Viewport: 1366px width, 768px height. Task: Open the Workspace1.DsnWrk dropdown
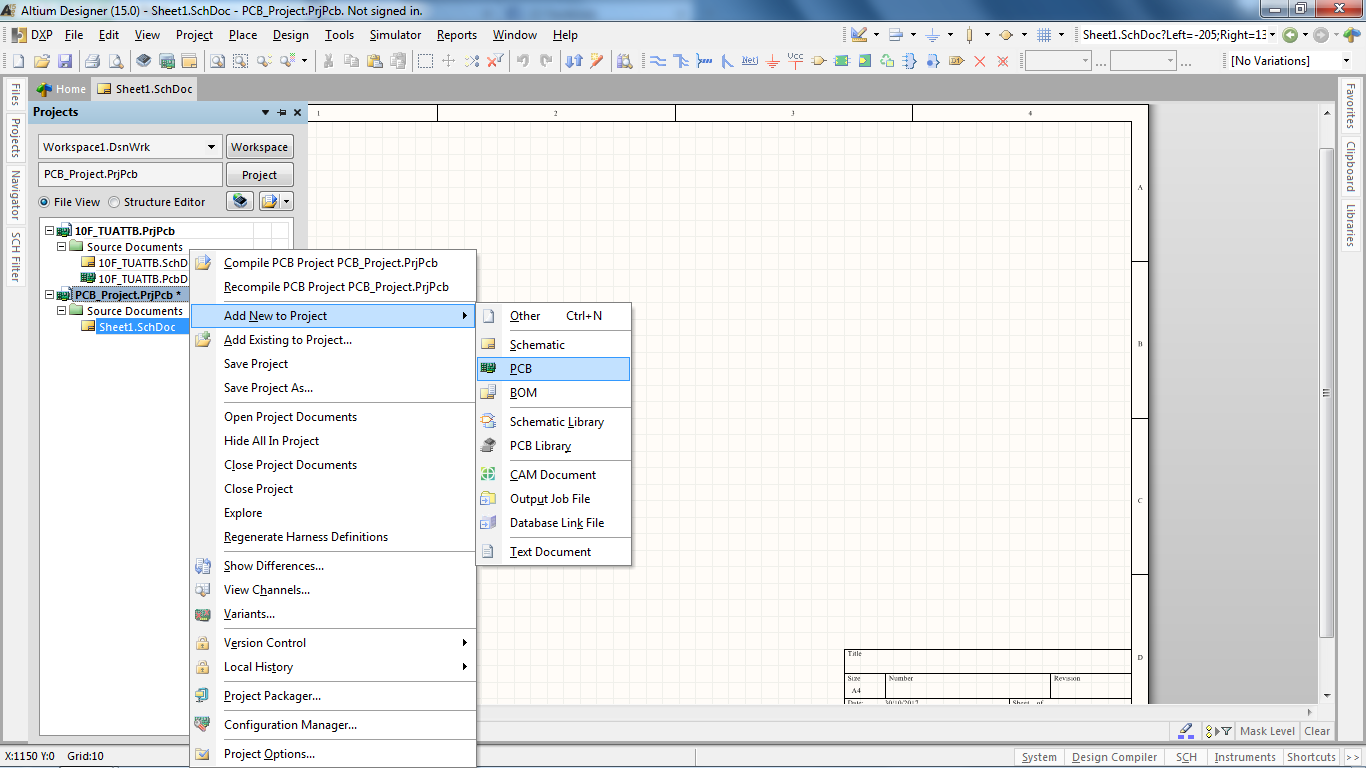(212, 147)
